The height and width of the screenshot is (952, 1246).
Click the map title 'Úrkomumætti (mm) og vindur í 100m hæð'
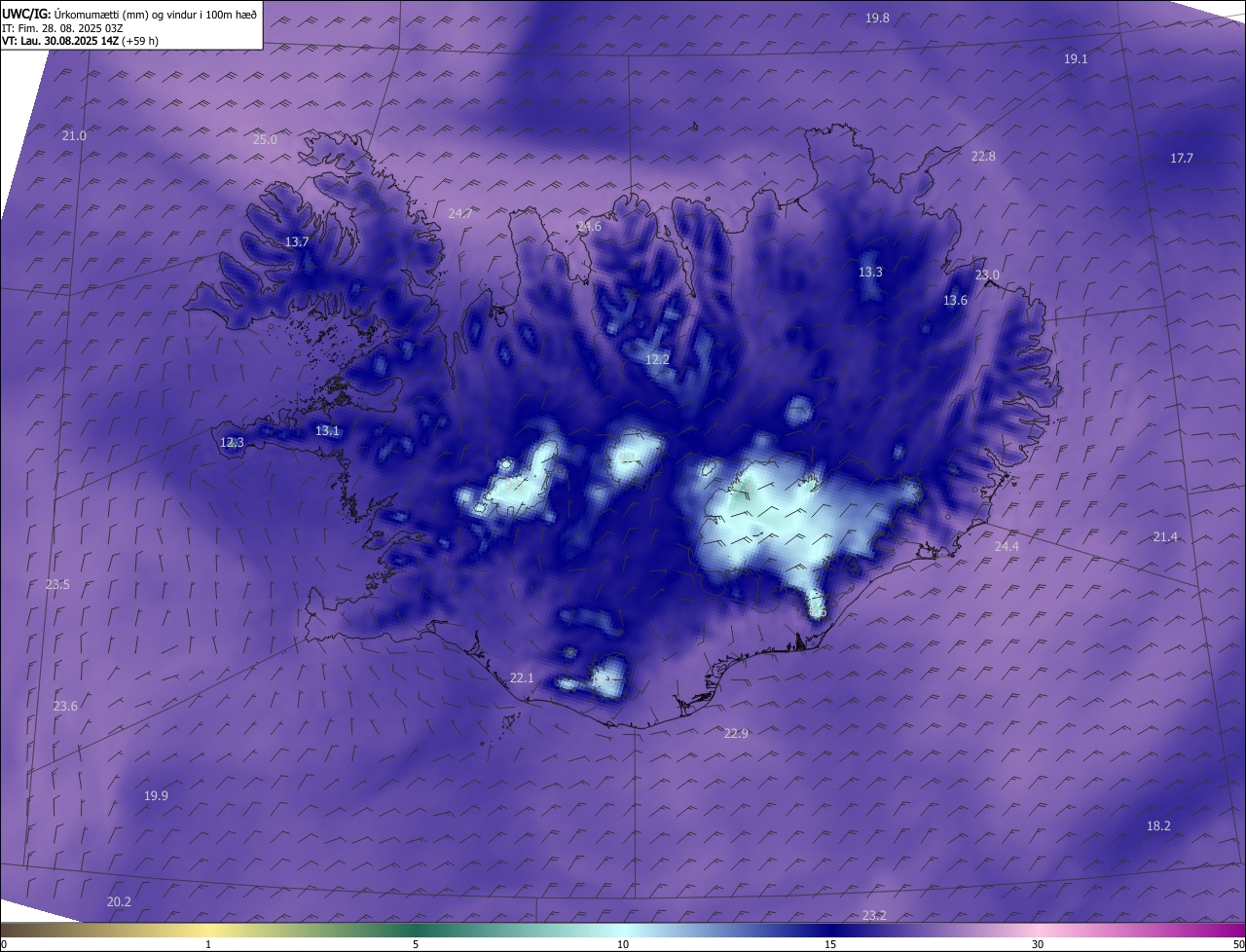tap(156, 14)
